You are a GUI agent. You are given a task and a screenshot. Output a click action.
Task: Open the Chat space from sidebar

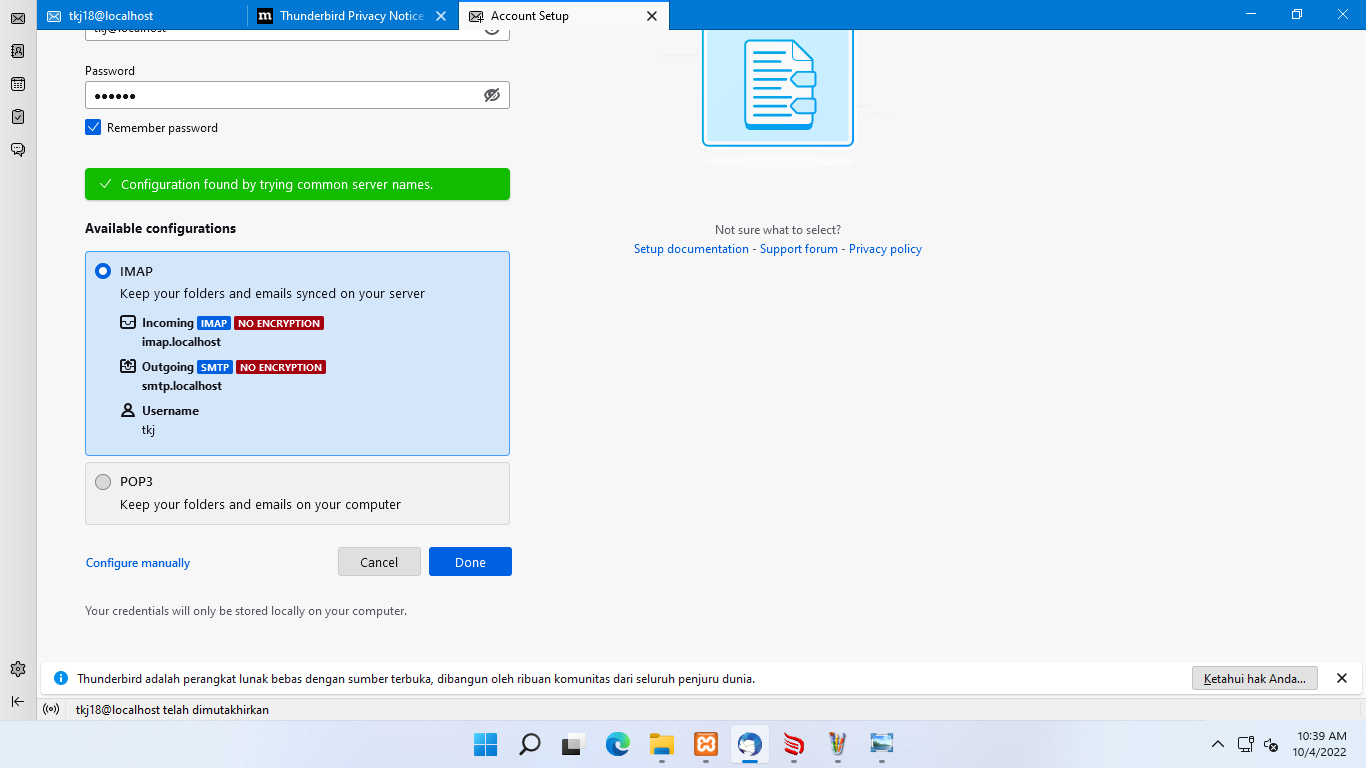click(18, 150)
